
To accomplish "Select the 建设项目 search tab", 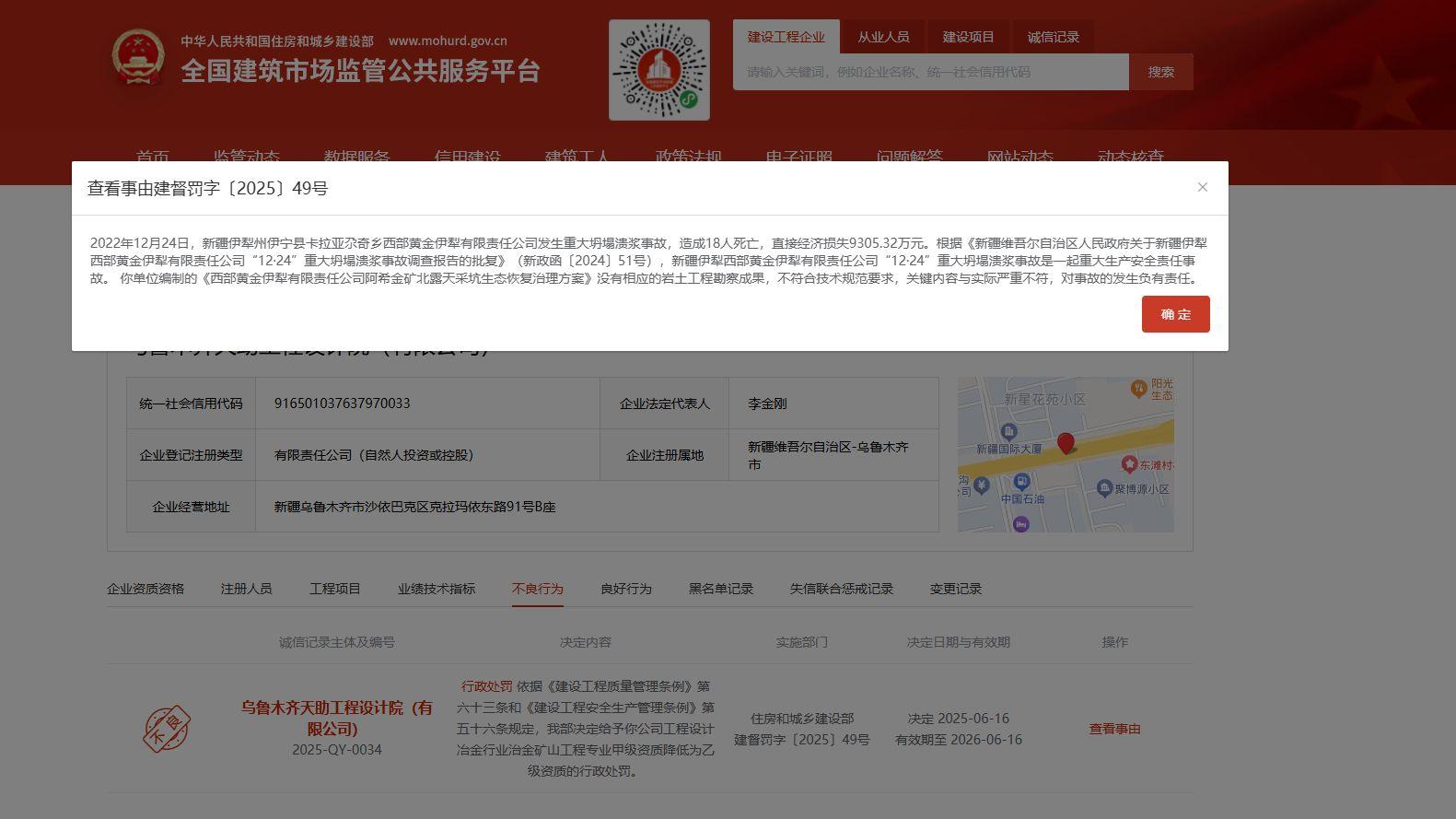I will tap(968, 37).
